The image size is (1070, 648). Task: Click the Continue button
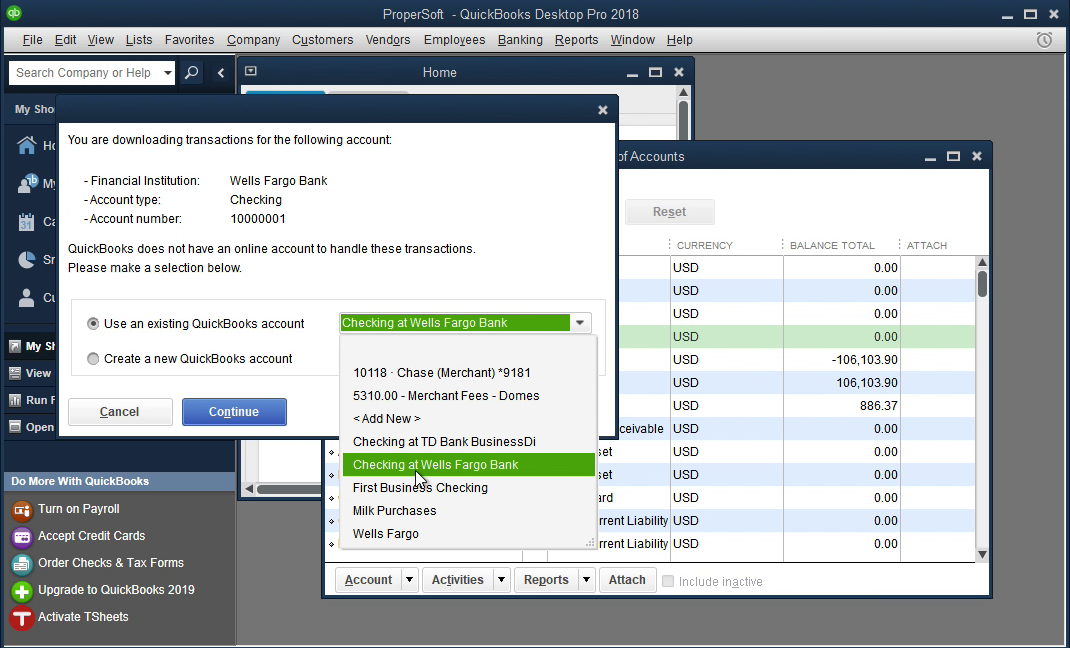[x=234, y=412]
